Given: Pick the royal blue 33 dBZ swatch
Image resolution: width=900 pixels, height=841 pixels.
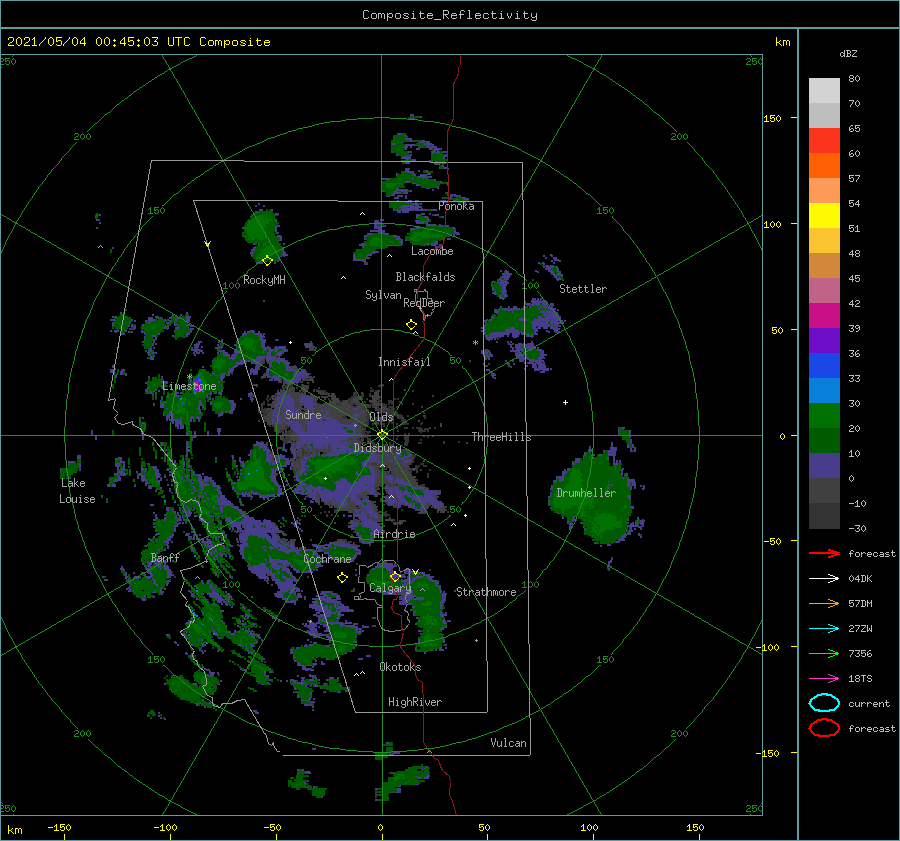Looking at the screenshot, I should (x=824, y=366).
